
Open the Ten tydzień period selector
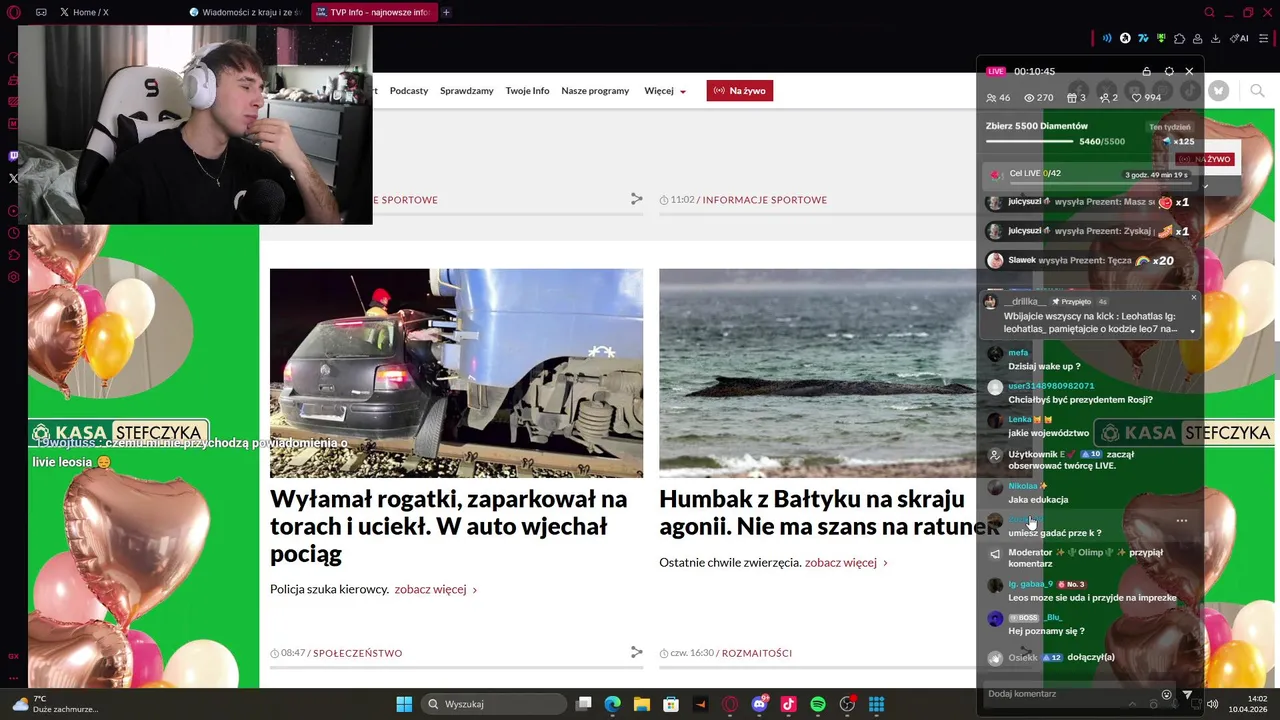point(1169,127)
